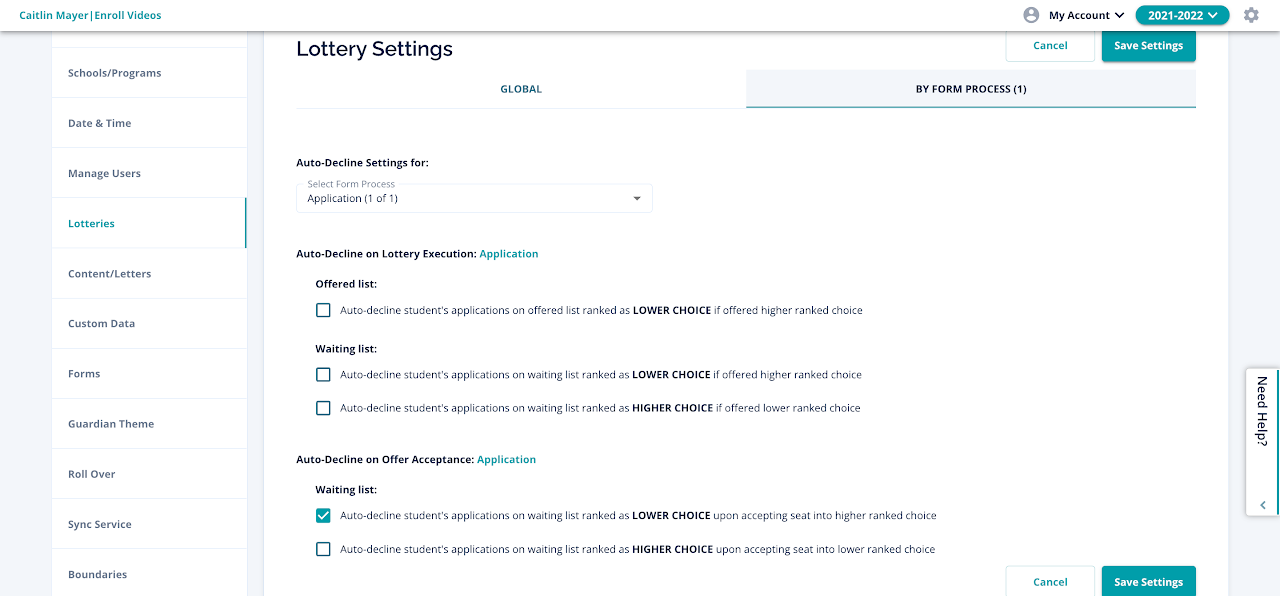Screen dimensions: 1280x596
Task: Open the My Account dropdown menu
Action: (x=1086, y=15)
